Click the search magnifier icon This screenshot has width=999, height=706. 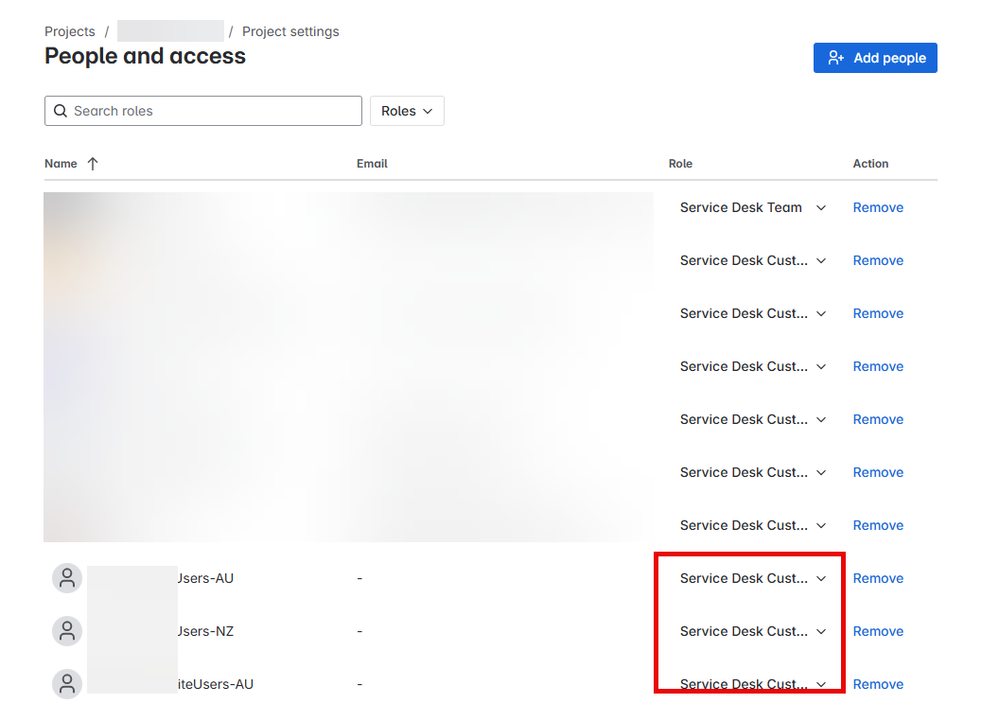[61, 111]
